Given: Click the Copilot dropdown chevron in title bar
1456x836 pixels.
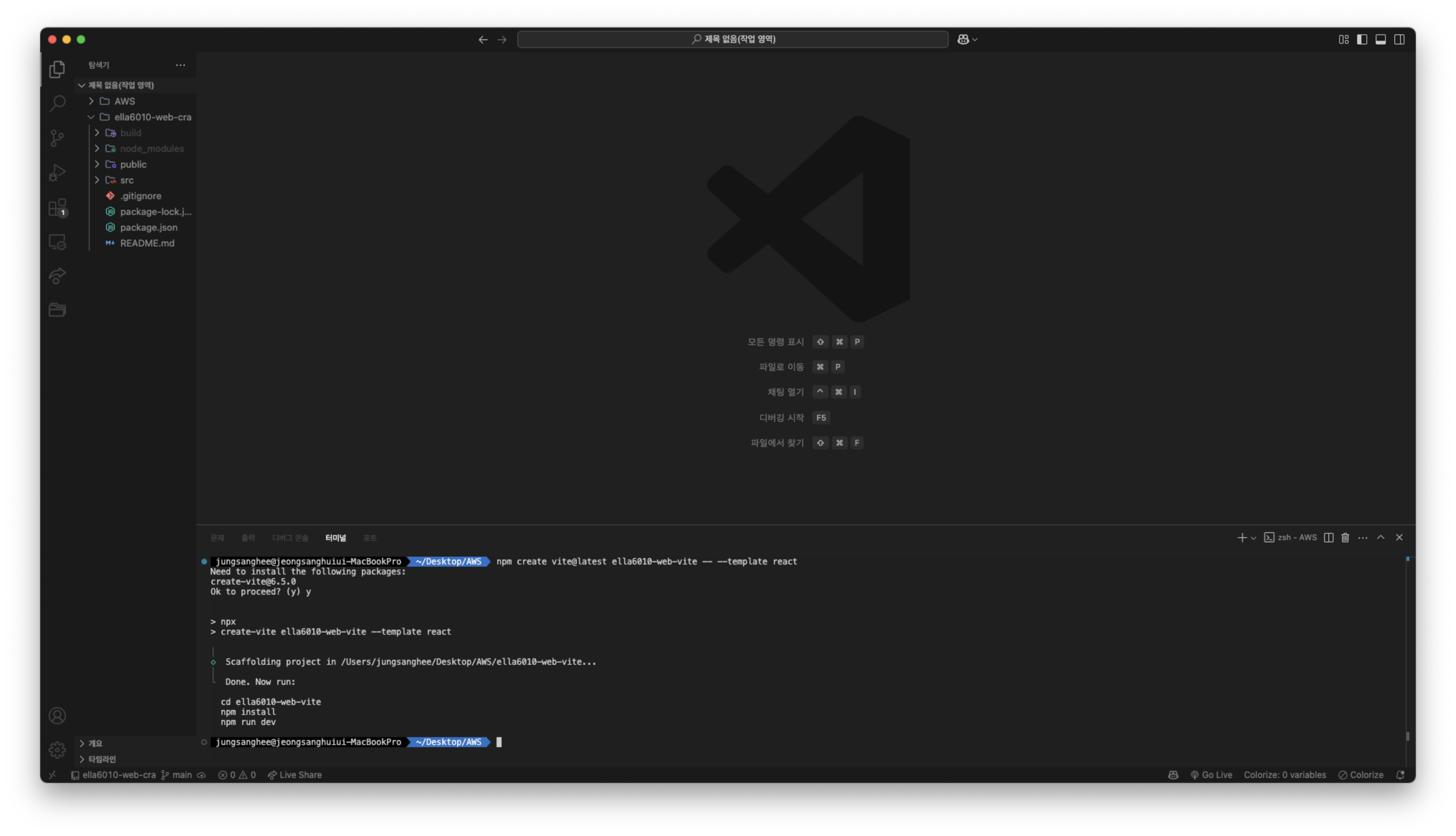Looking at the screenshot, I should click(x=975, y=40).
